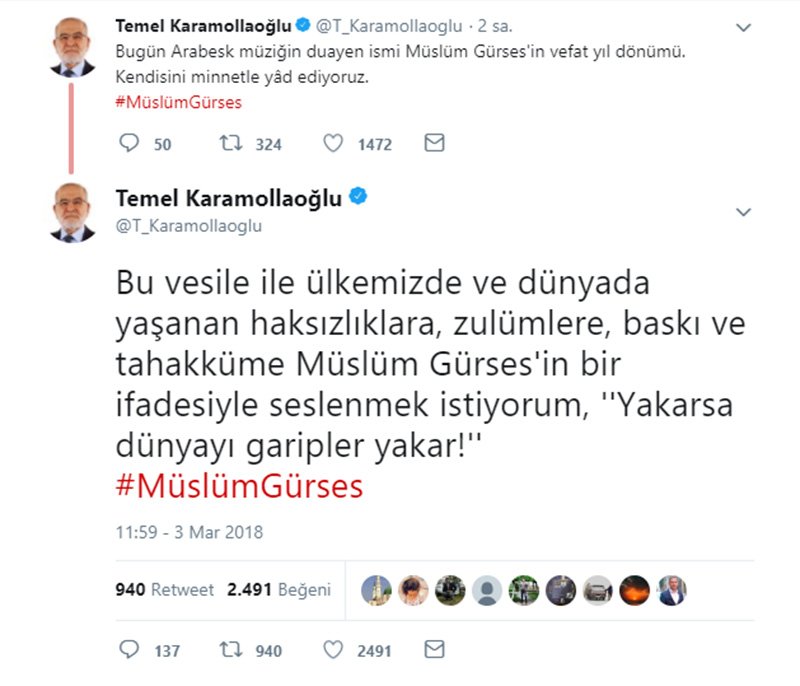Screen dimensions: 800x686
Task: Open the main tweet's chevron dropdown menu
Action: point(743,212)
